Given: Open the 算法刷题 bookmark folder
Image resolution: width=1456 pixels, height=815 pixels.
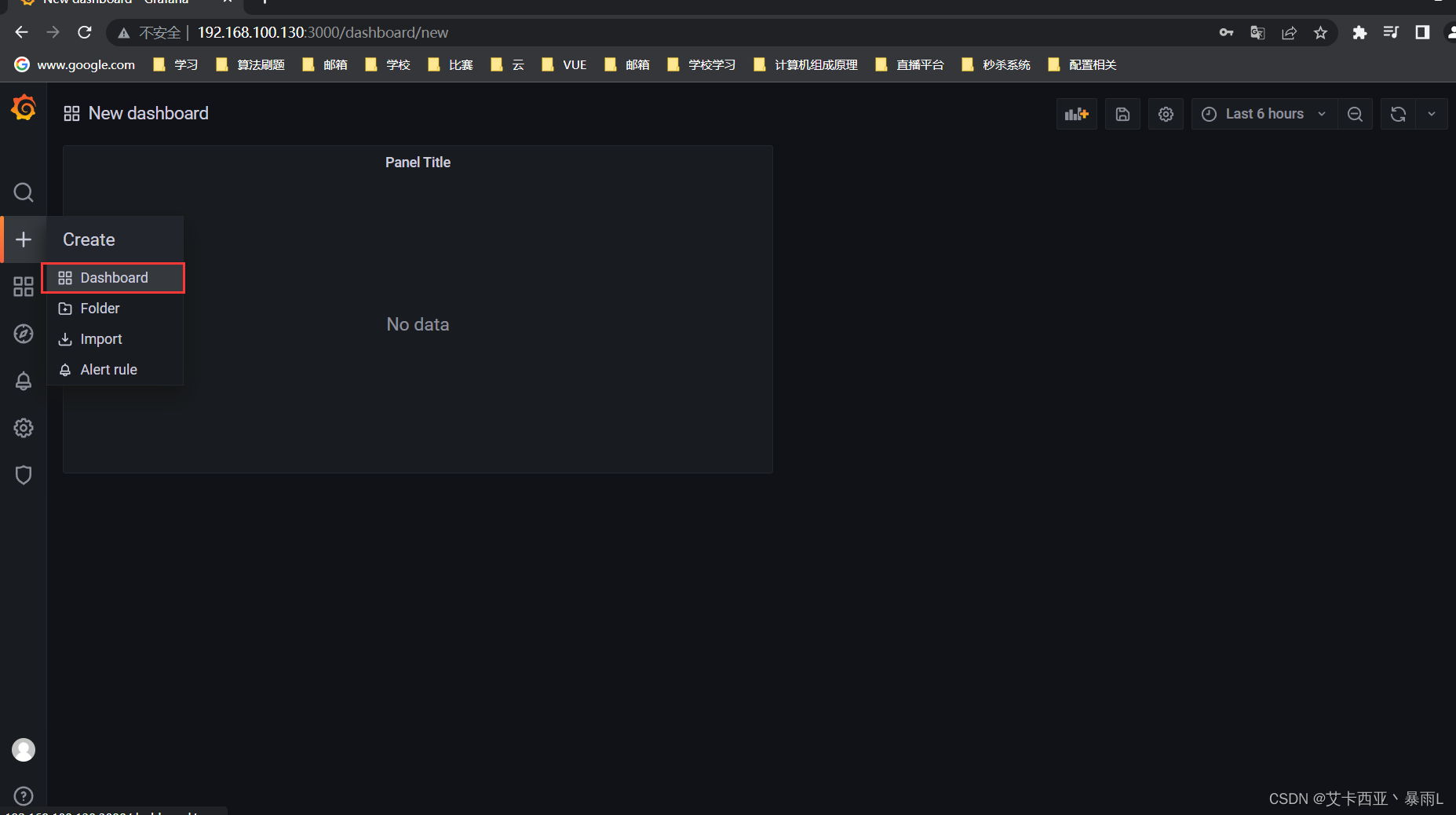Looking at the screenshot, I should 250,64.
